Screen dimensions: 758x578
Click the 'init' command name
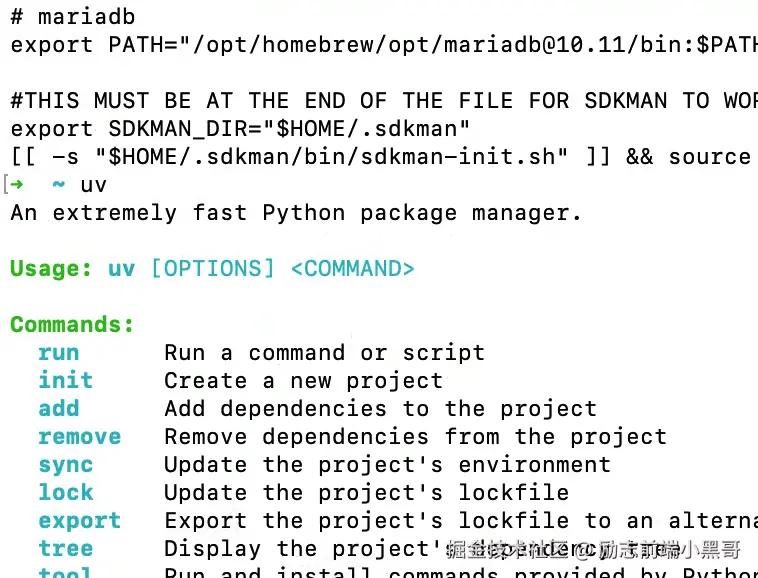point(65,381)
